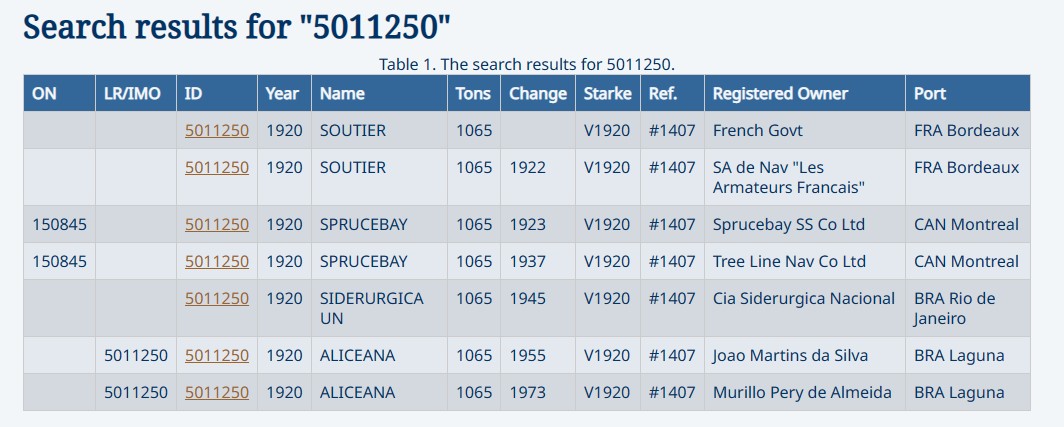Click the Starke column header
Screen dimensions: 1064x427
(607, 94)
